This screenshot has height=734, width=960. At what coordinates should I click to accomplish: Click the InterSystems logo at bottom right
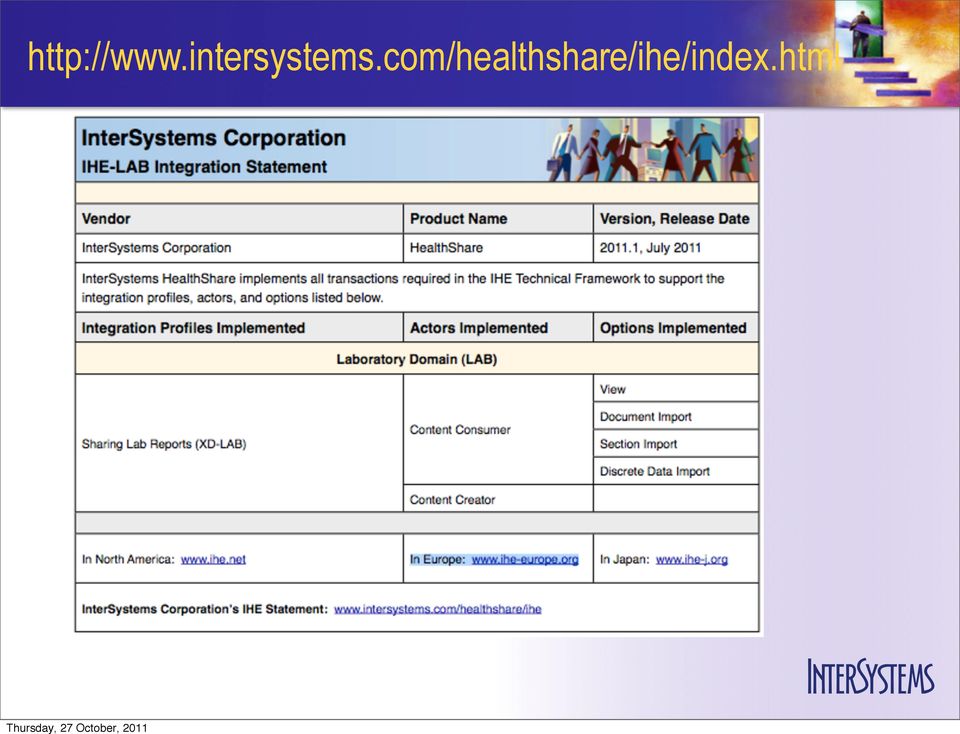tap(871, 676)
